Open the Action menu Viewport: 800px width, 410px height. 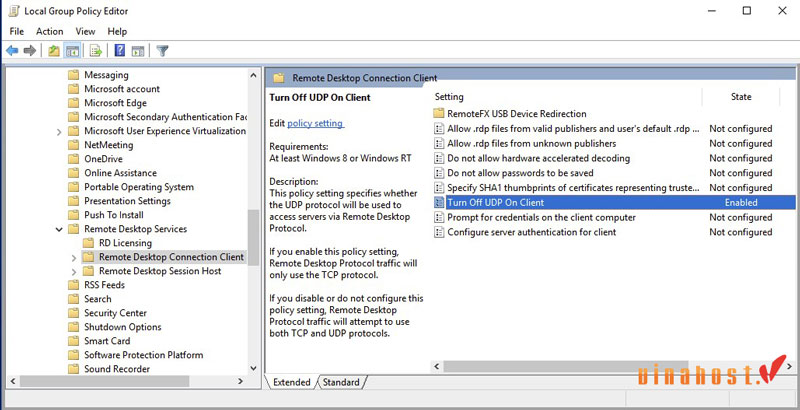pyautogui.click(x=49, y=31)
